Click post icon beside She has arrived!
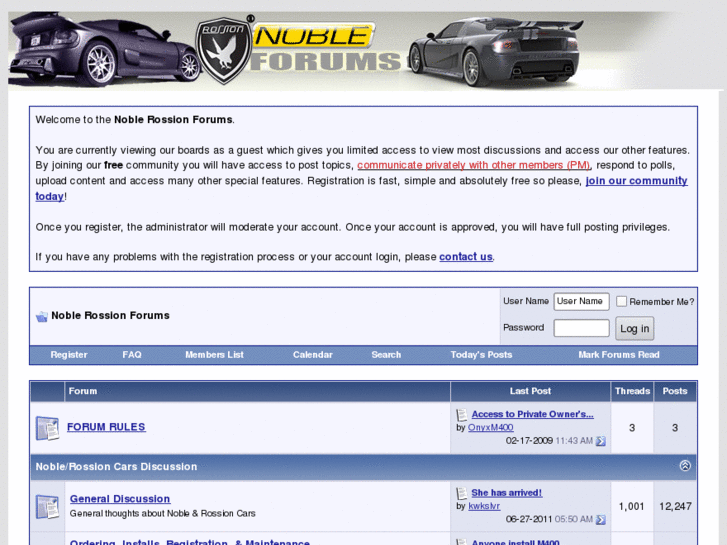Screen dimensions: 727x545 (462, 493)
